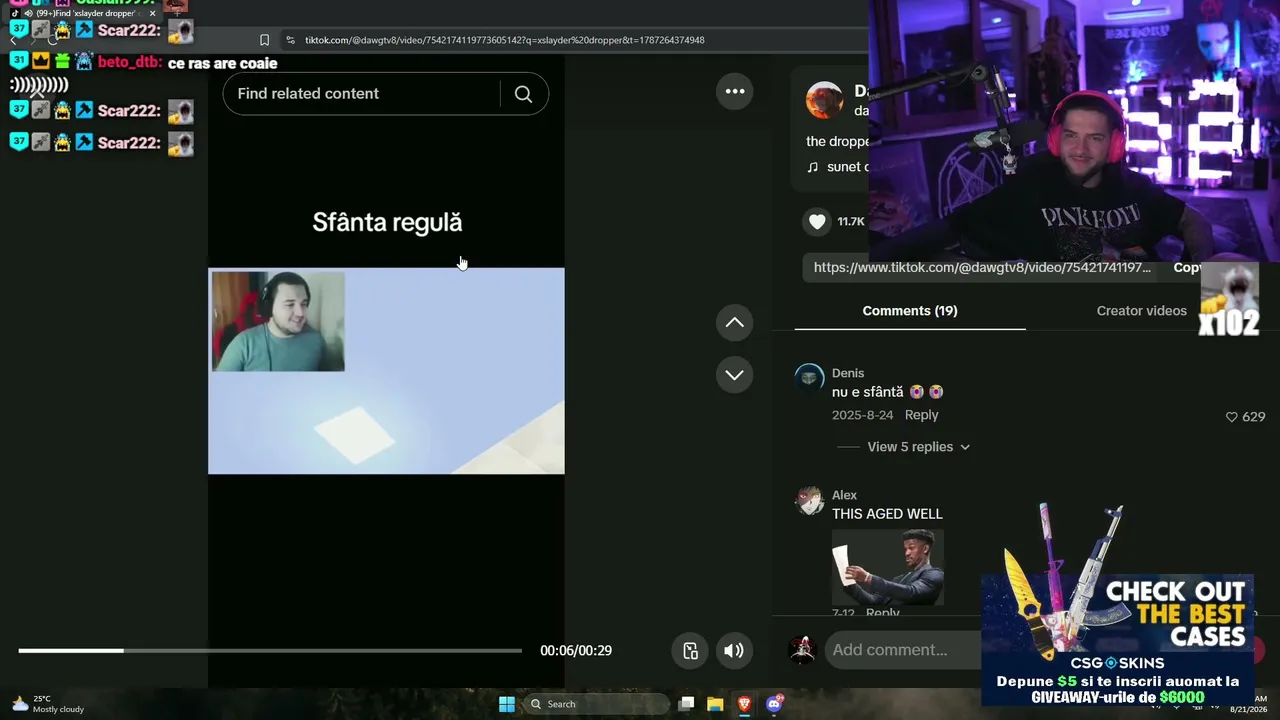Switch to the Creator videos tab
This screenshot has width=1280, height=720.
(x=1141, y=311)
